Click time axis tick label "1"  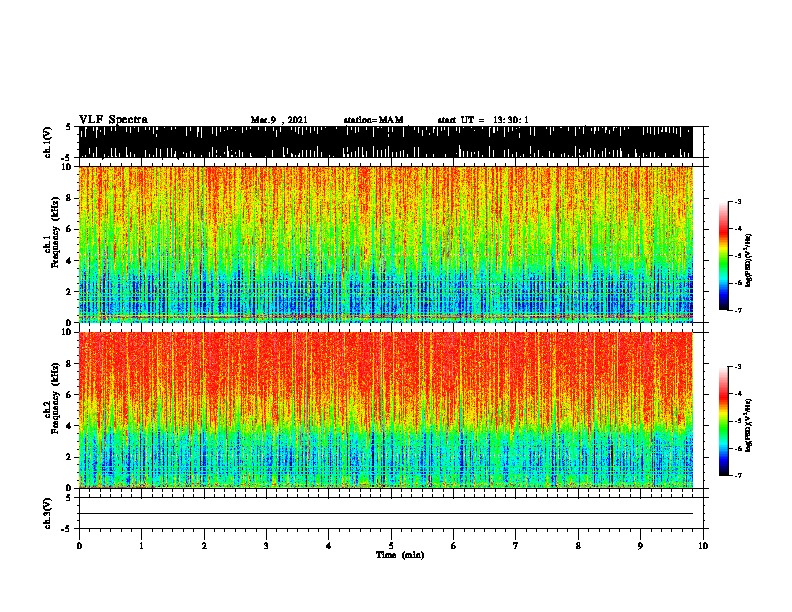tap(141, 546)
